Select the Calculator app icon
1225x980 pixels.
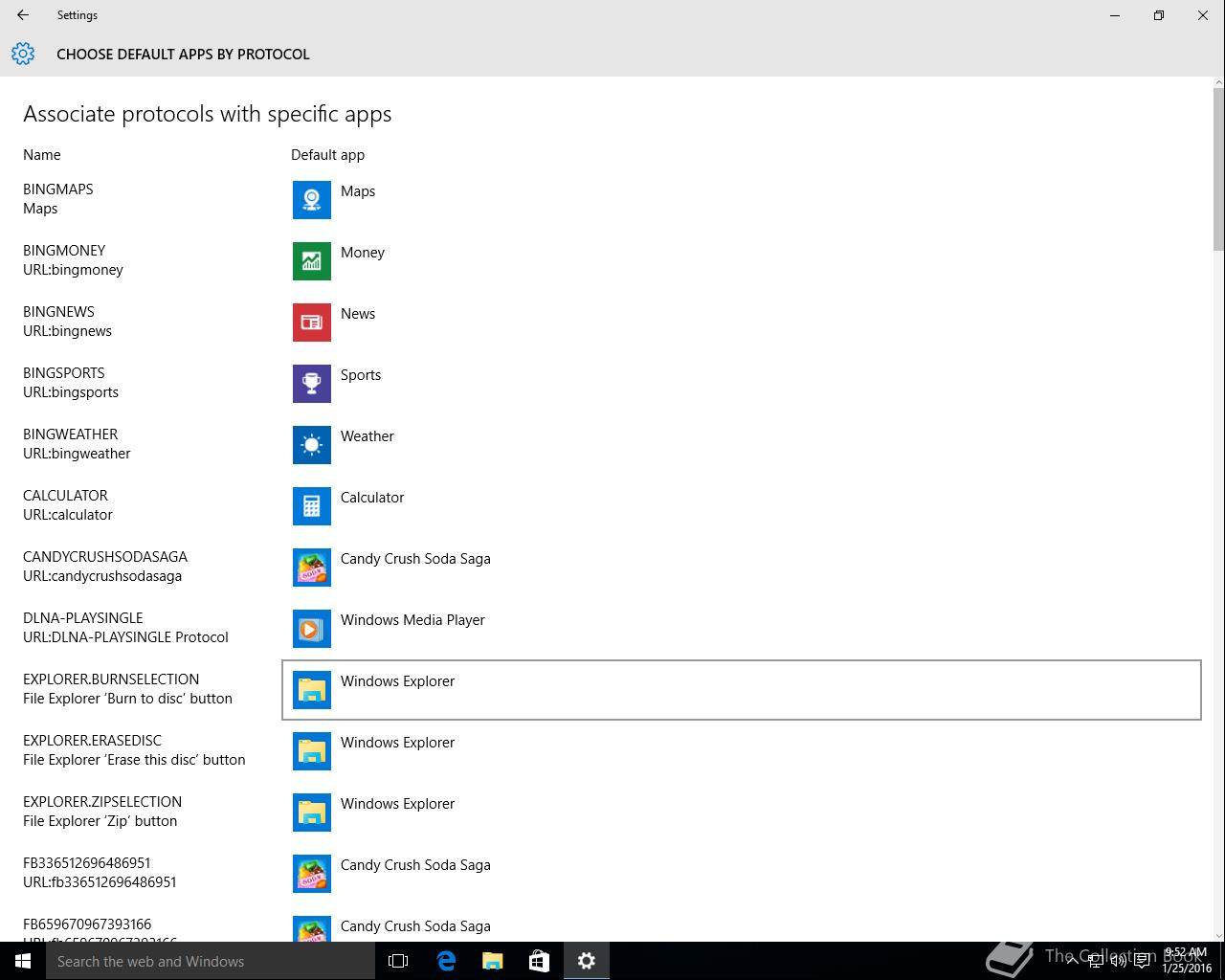pyautogui.click(x=311, y=506)
